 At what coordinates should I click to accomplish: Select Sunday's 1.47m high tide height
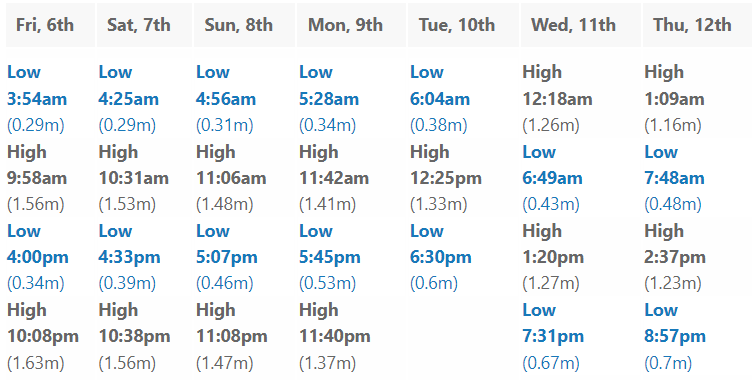(224, 363)
